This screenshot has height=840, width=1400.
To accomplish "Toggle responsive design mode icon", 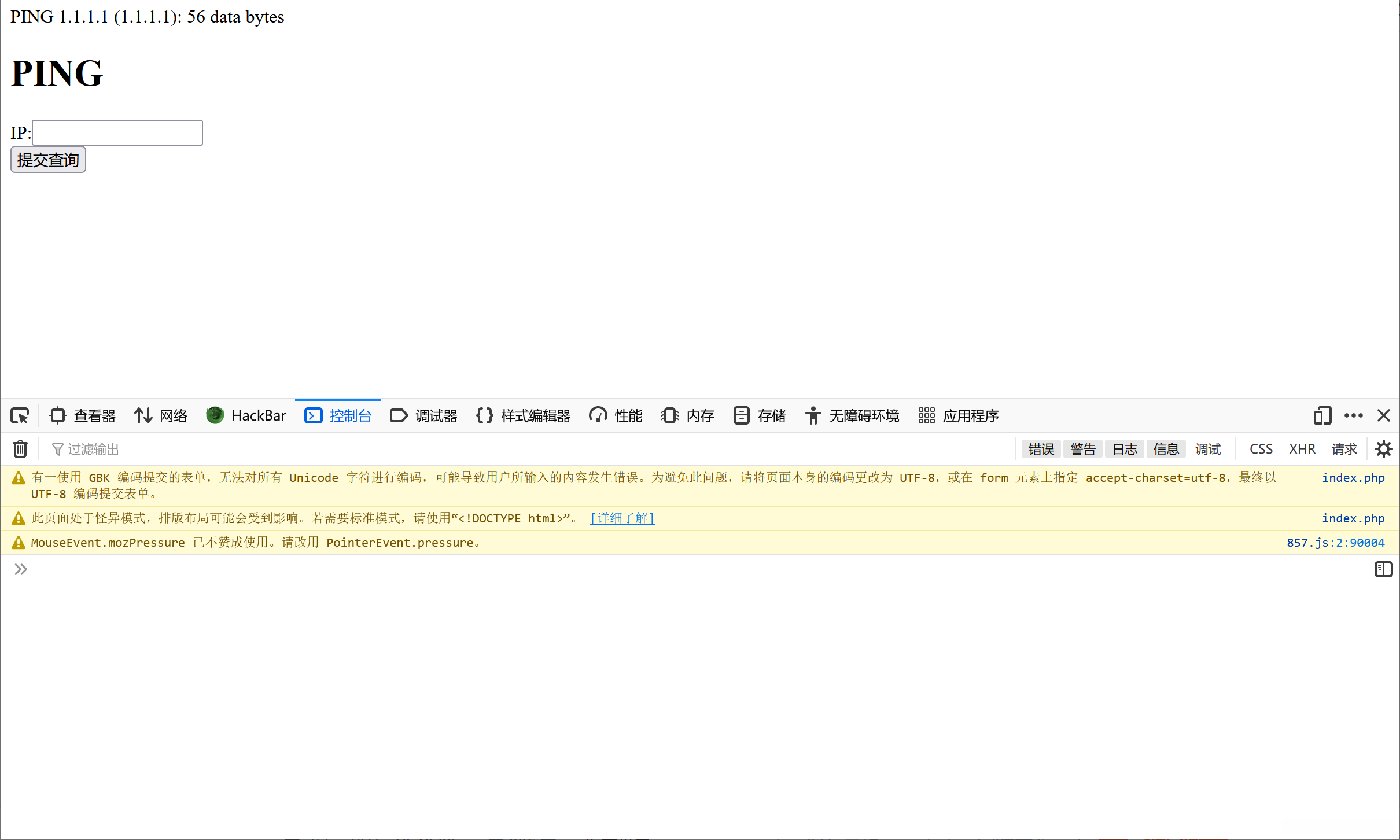I will [x=1322, y=415].
